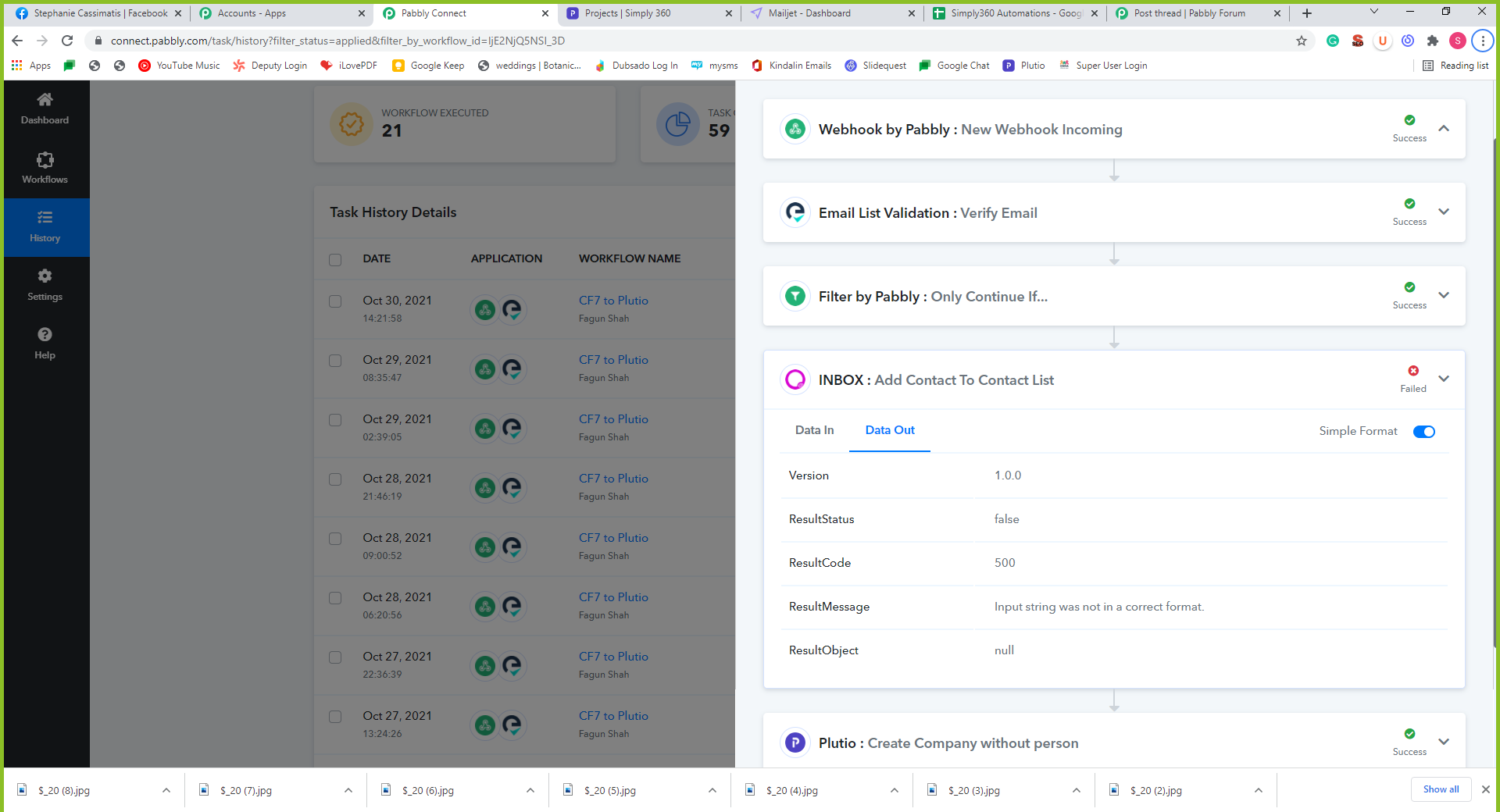
Task: Click the Workflow Executed badge icon
Action: 352,123
